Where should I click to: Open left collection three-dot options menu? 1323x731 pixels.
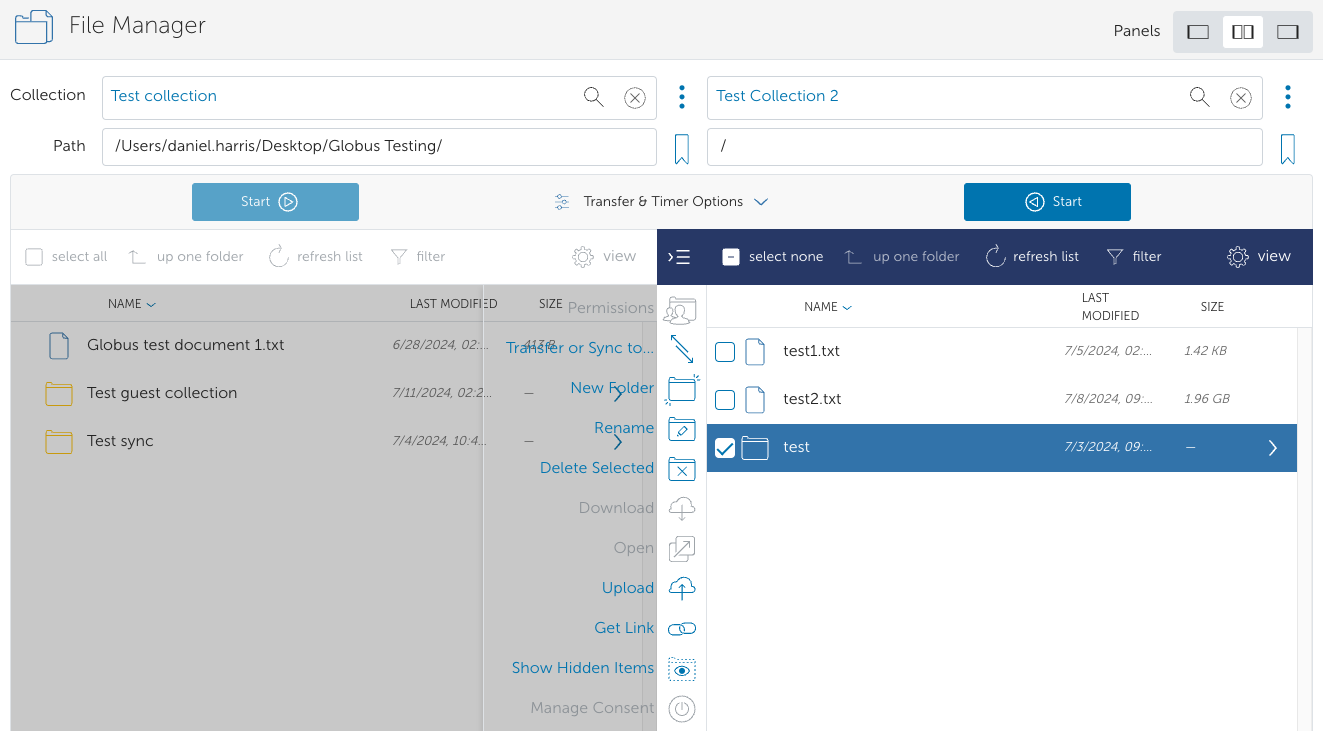pos(682,97)
